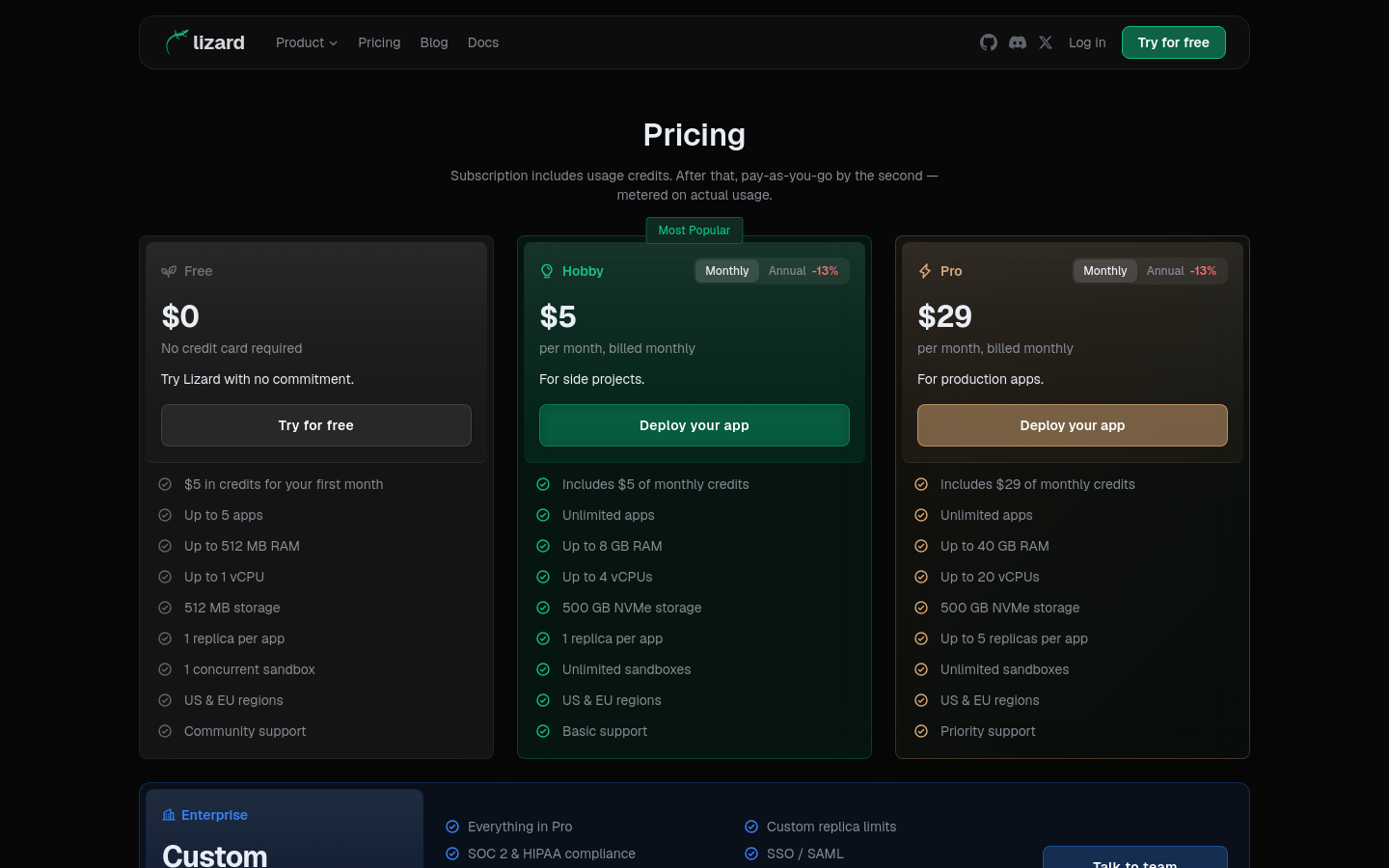This screenshot has height=868, width=1389.
Task: Click check icon beside 'SOC 2 & HIPAA compliance'
Action: pyautogui.click(x=452, y=854)
